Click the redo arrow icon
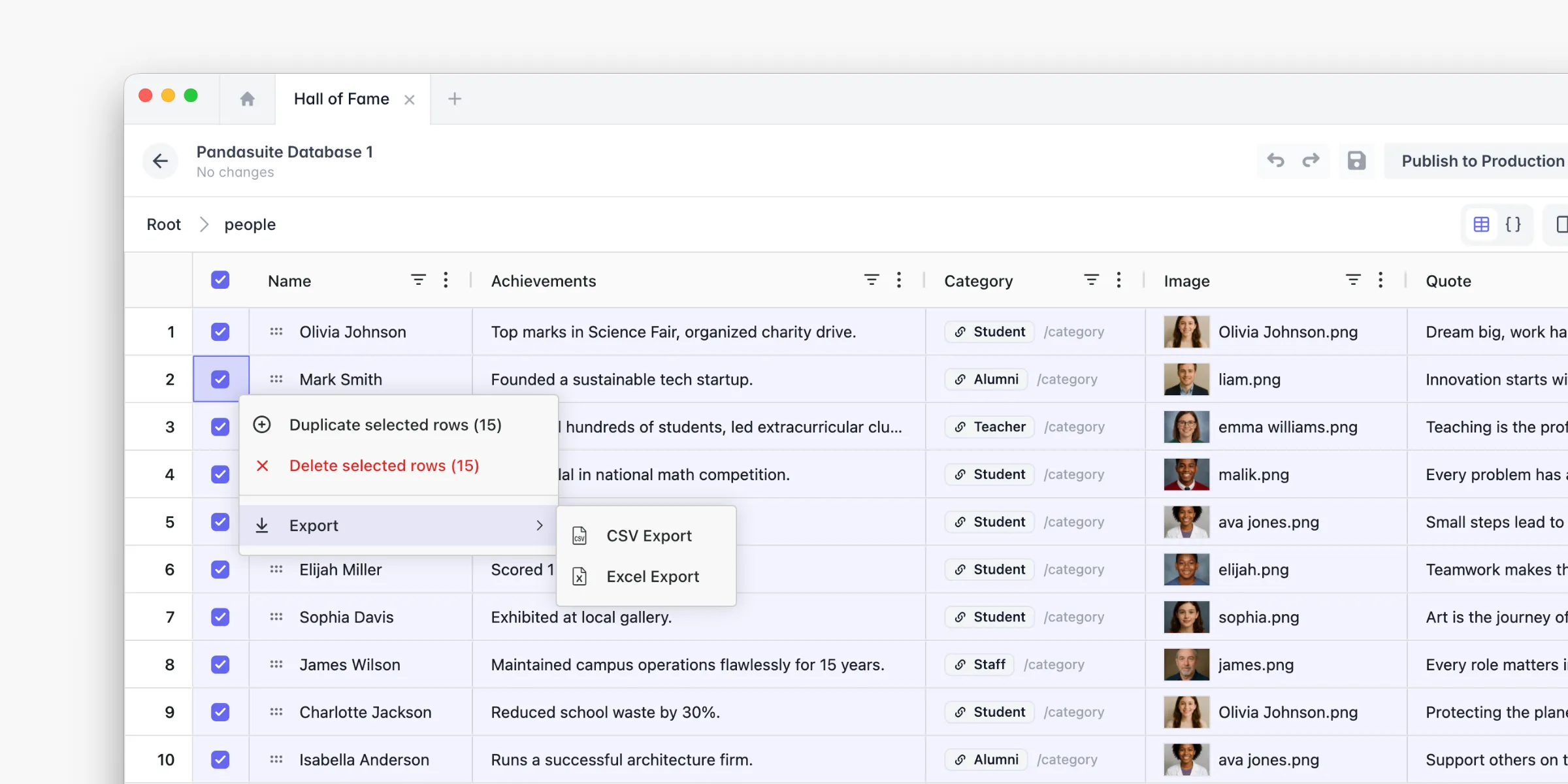The width and height of the screenshot is (1568, 784). (x=1311, y=161)
